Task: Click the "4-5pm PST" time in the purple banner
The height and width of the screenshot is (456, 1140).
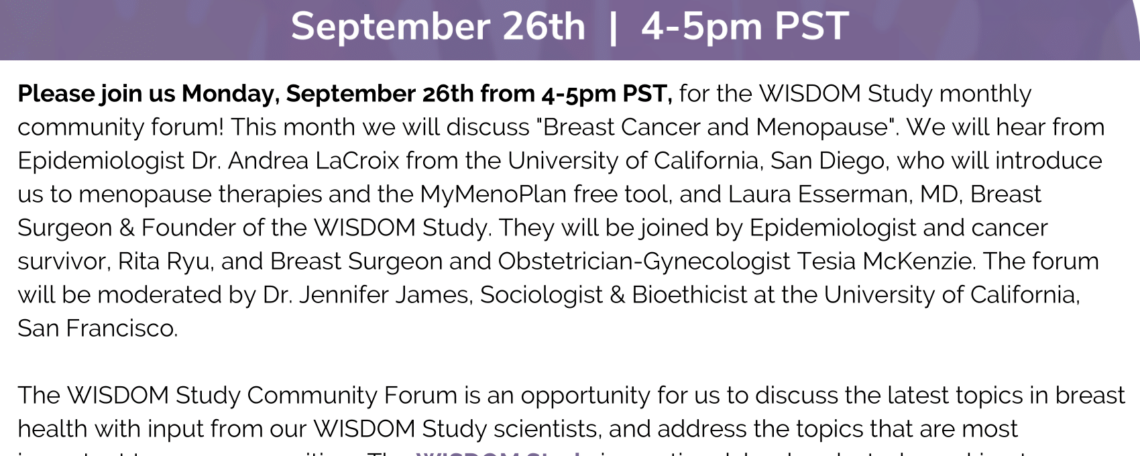Action: tap(745, 27)
